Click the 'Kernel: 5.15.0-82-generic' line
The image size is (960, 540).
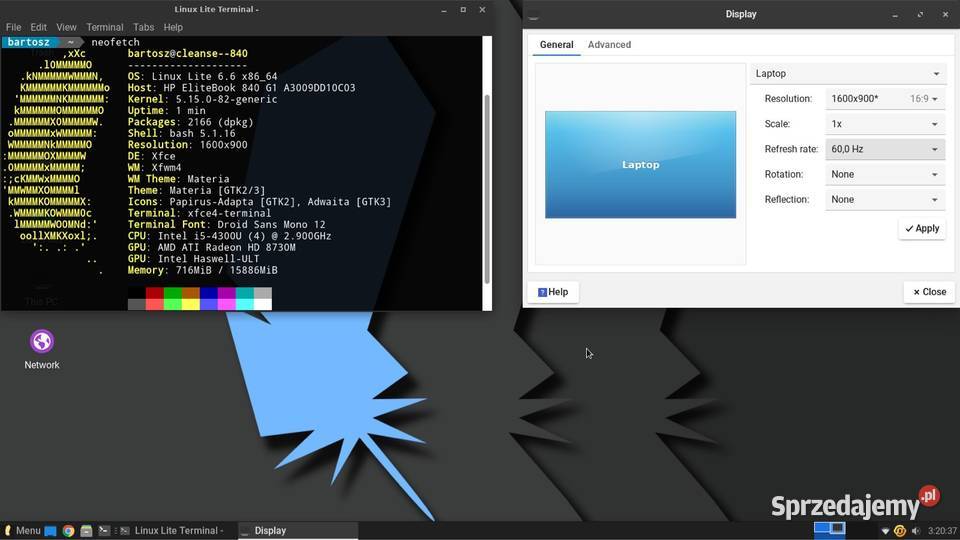(203, 99)
